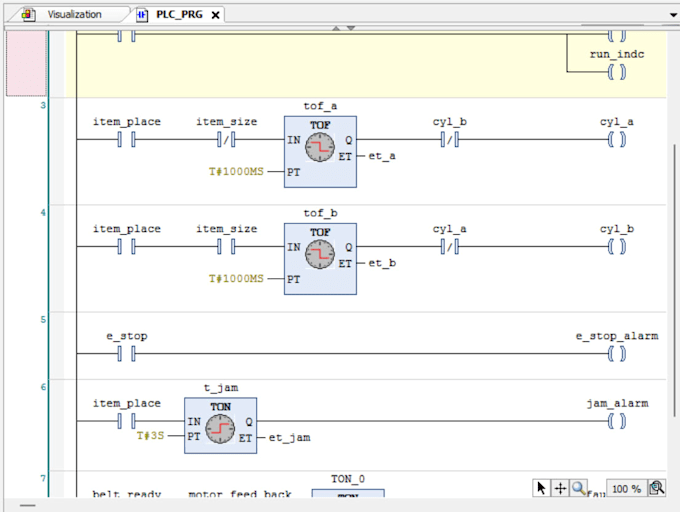Select the magnifier zoom tool

(578, 488)
